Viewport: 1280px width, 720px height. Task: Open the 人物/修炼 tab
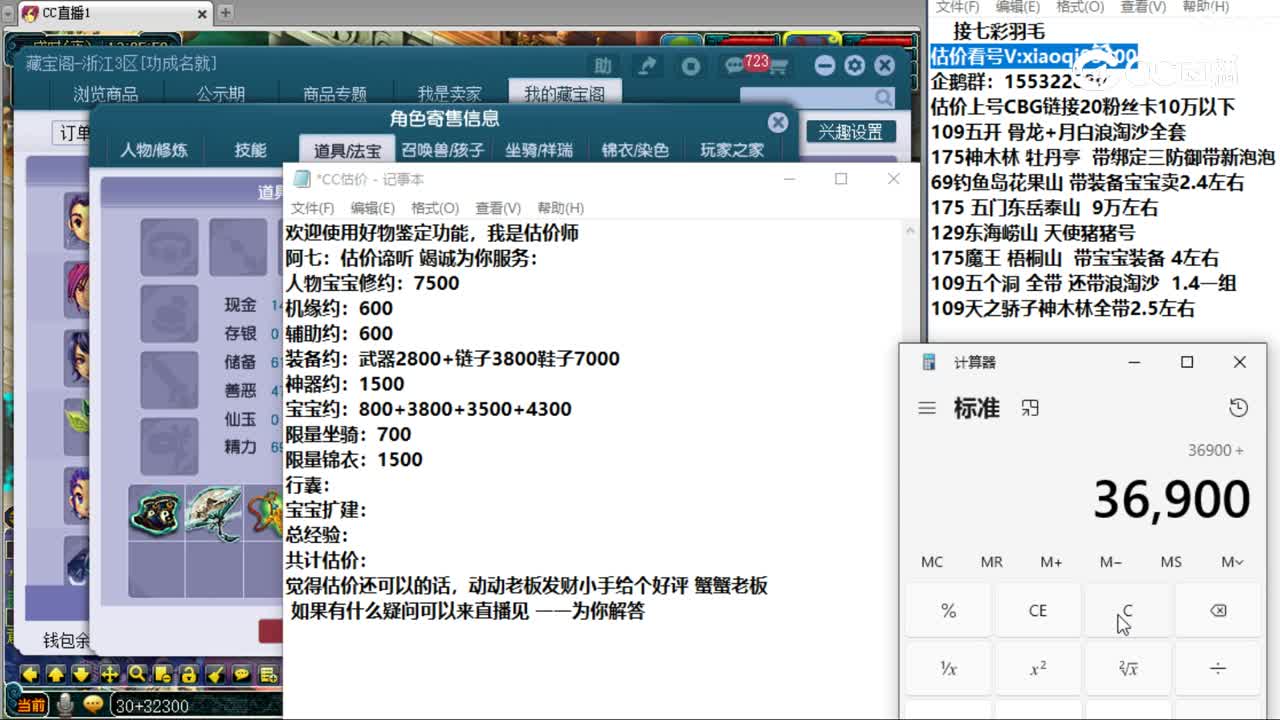[153, 150]
